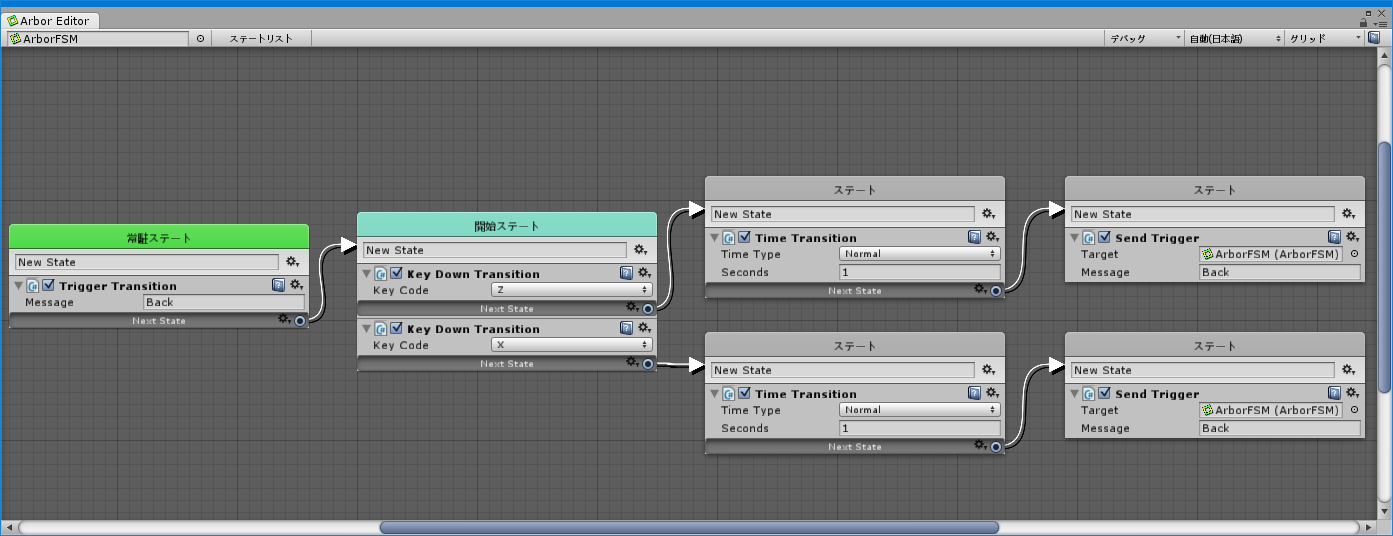Toggle the upper Time Transition checkbox

pyautogui.click(x=744, y=238)
